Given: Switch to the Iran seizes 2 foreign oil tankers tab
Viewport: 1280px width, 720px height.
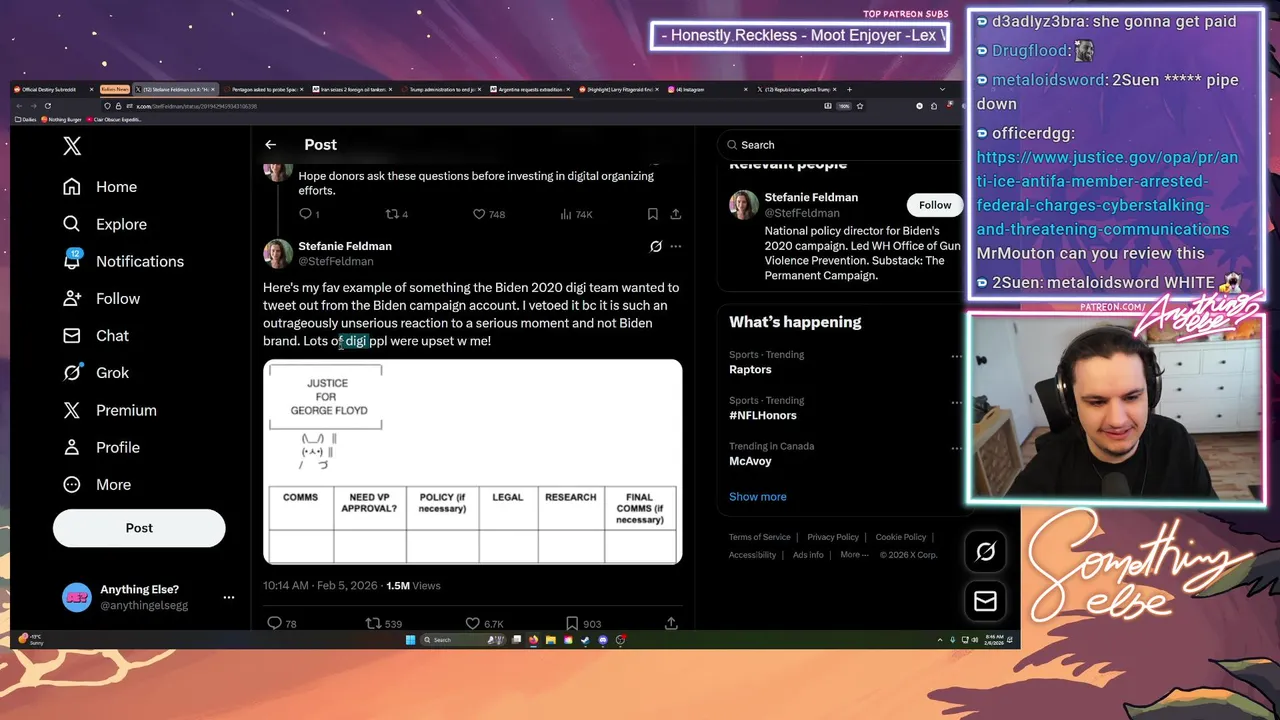Looking at the screenshot, I should pos(354,89).
